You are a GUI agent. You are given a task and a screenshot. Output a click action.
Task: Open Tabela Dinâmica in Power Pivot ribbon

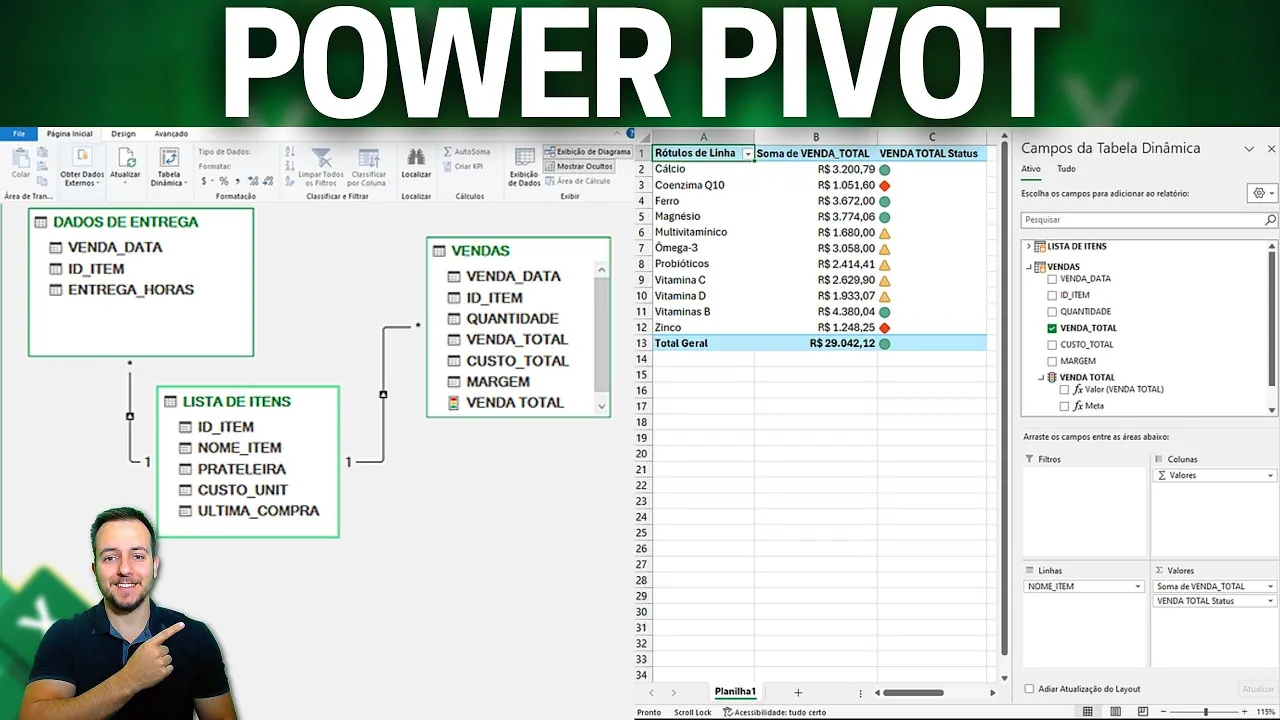(x=168, y=166)
